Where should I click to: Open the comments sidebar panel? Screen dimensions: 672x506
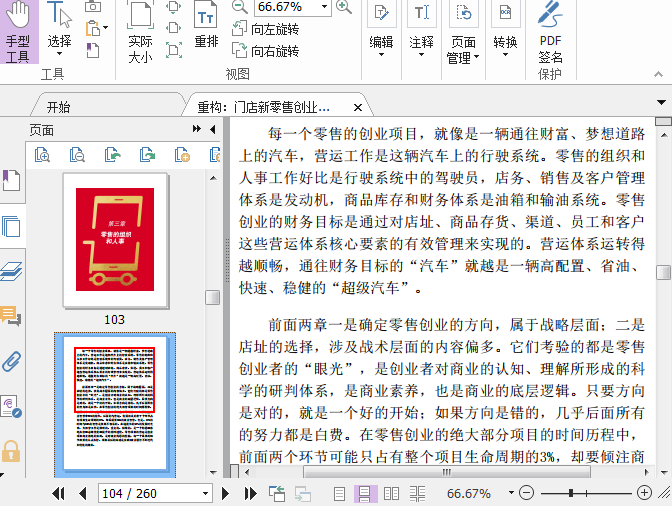[x=11, y=317]
